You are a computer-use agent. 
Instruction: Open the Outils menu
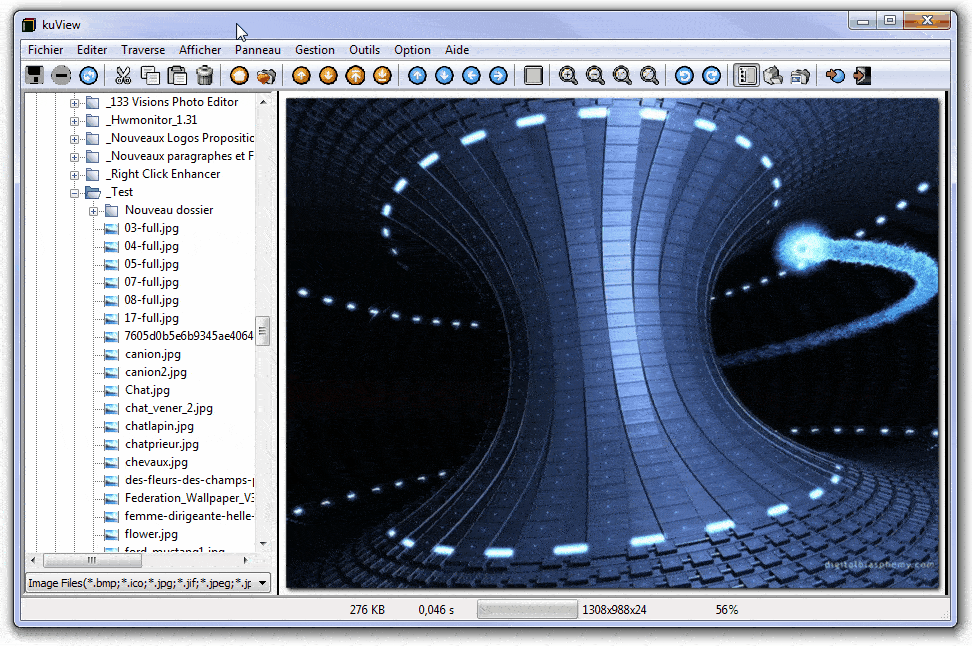pos(364,50)
